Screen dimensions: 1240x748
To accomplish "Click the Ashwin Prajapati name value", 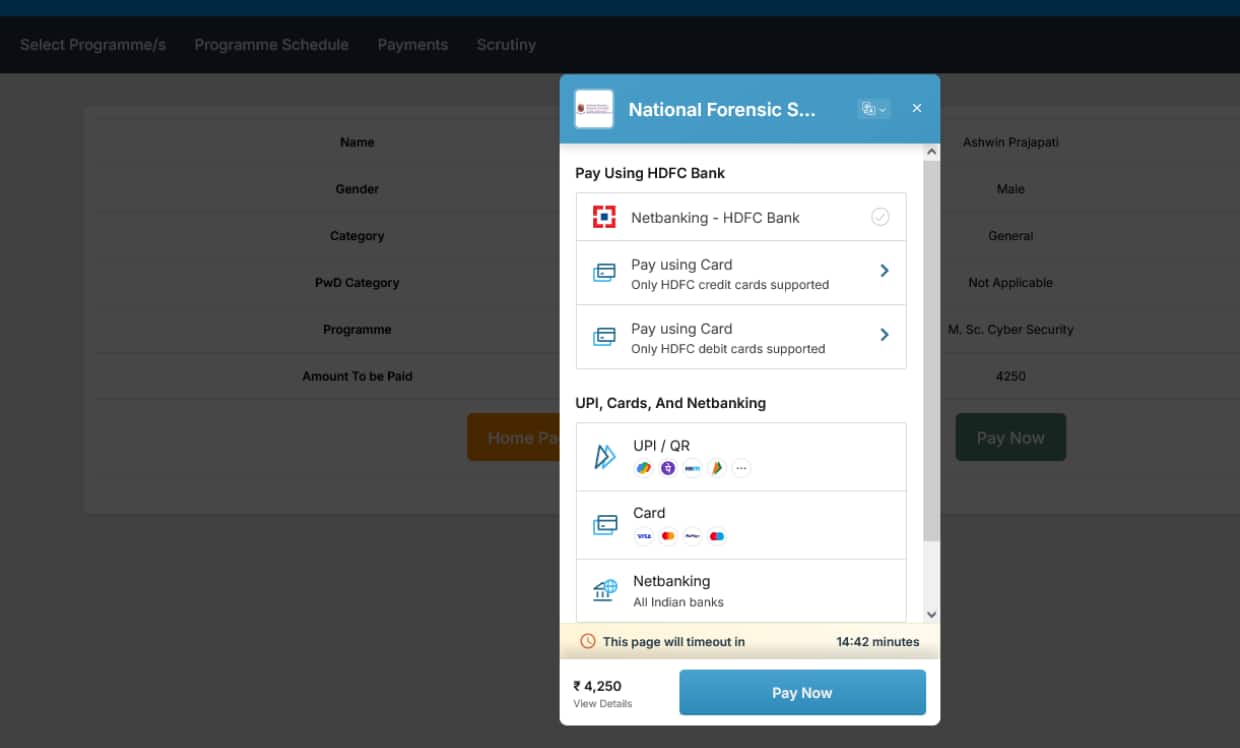I will coord(1011,142).
